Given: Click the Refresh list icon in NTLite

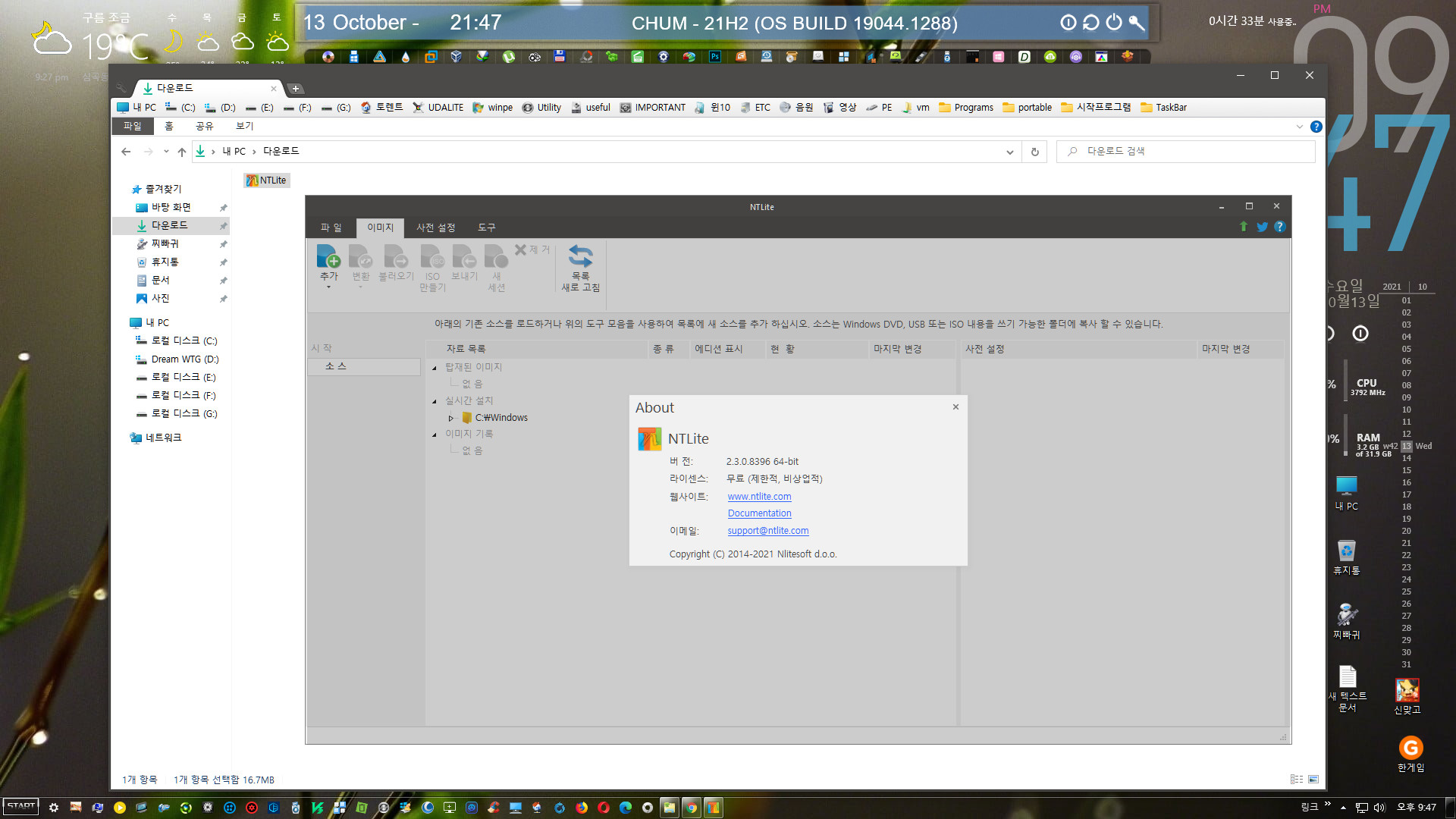Looking at the screenshot, I should (x=580, y=256).
